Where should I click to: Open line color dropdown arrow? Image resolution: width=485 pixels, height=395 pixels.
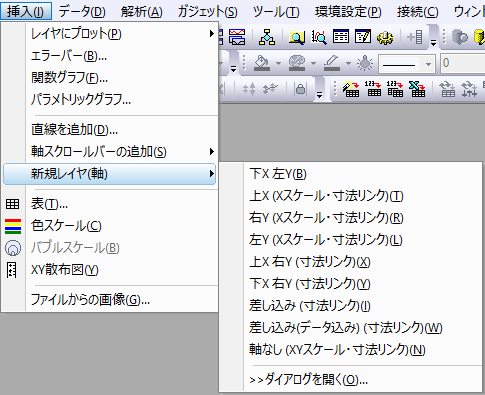tap(348, 63)
